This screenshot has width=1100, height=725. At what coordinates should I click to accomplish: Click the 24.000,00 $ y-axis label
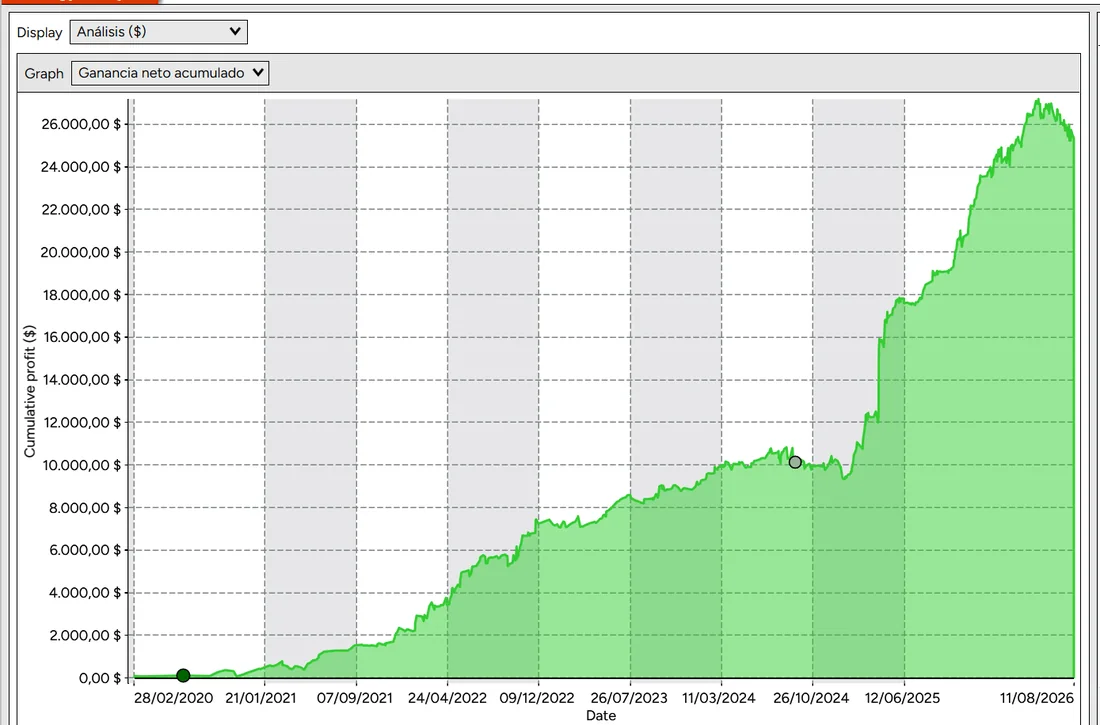(x=81, y=167)
